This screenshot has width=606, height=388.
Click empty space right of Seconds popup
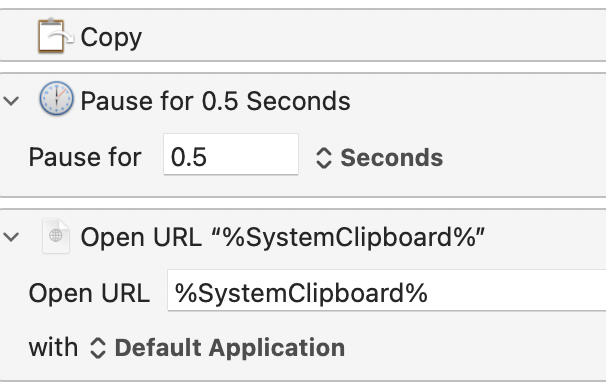526,158
